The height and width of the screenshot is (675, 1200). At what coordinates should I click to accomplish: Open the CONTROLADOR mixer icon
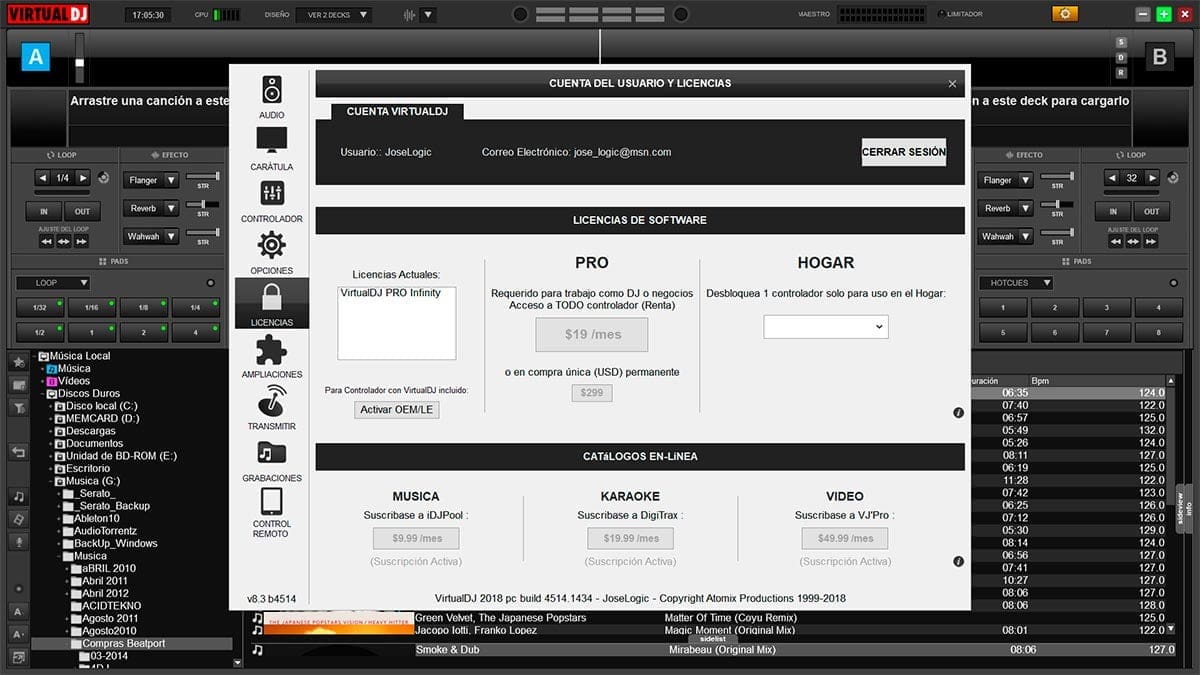pyautogui.click(x=271, y=193)
